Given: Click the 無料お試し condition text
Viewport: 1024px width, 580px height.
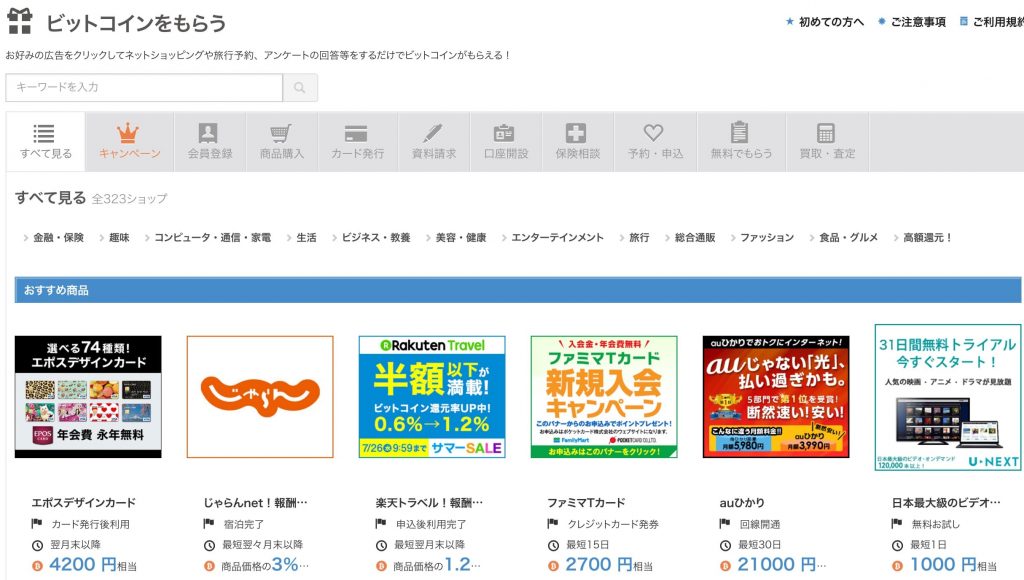Looking at the screenshot, I should coord(935,524).
